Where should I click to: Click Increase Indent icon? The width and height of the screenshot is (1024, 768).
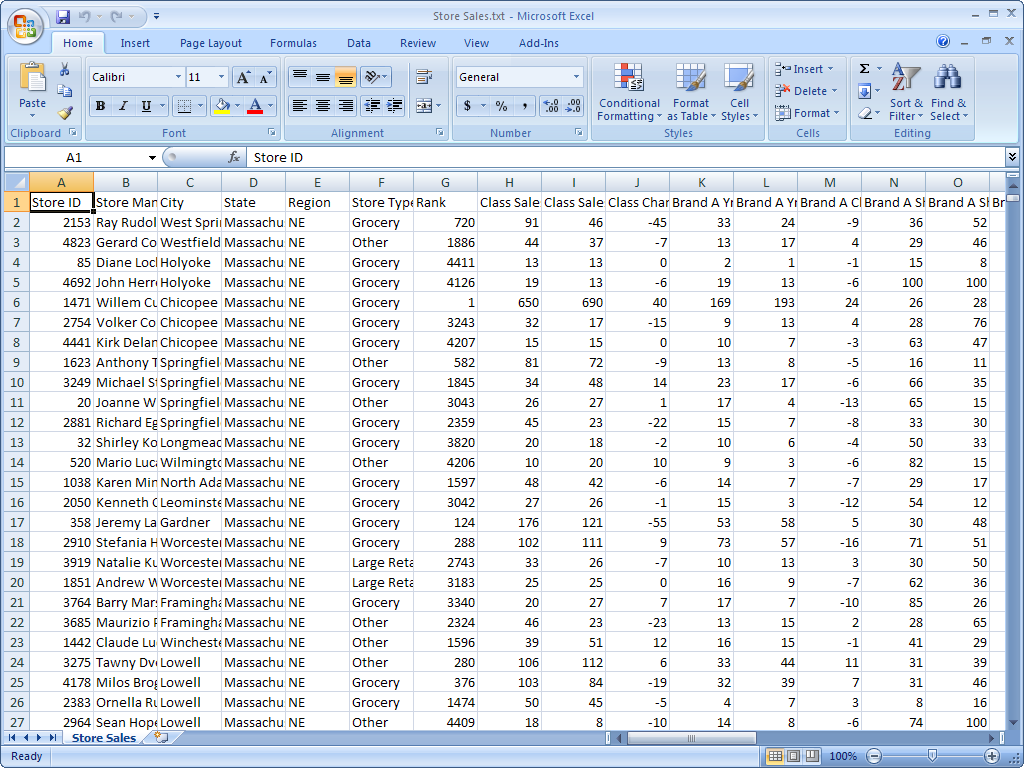[394, 106]
